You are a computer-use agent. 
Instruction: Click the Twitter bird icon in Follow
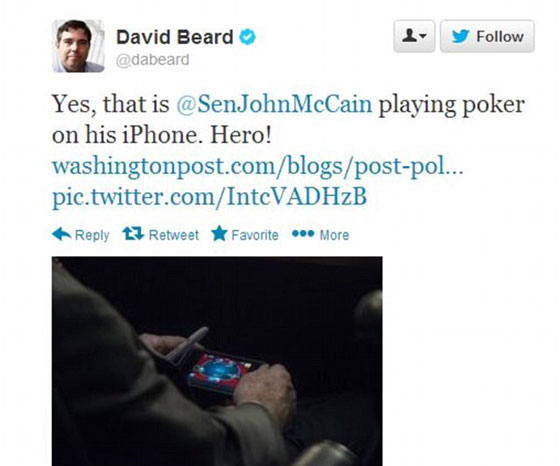460,36
